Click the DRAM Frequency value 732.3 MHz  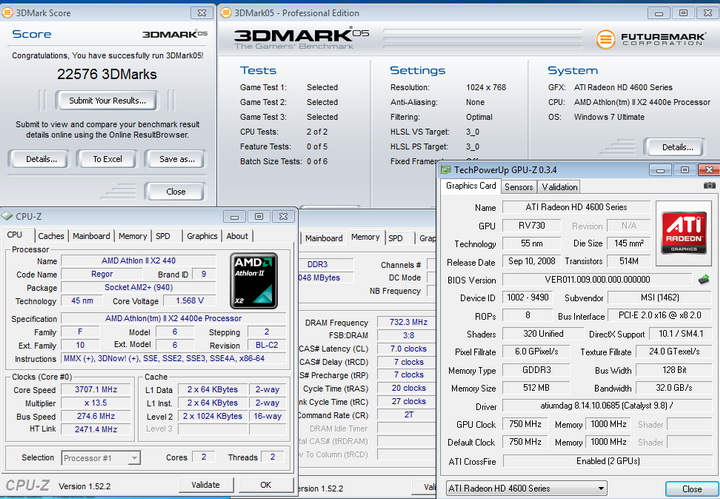pos(408,322)
